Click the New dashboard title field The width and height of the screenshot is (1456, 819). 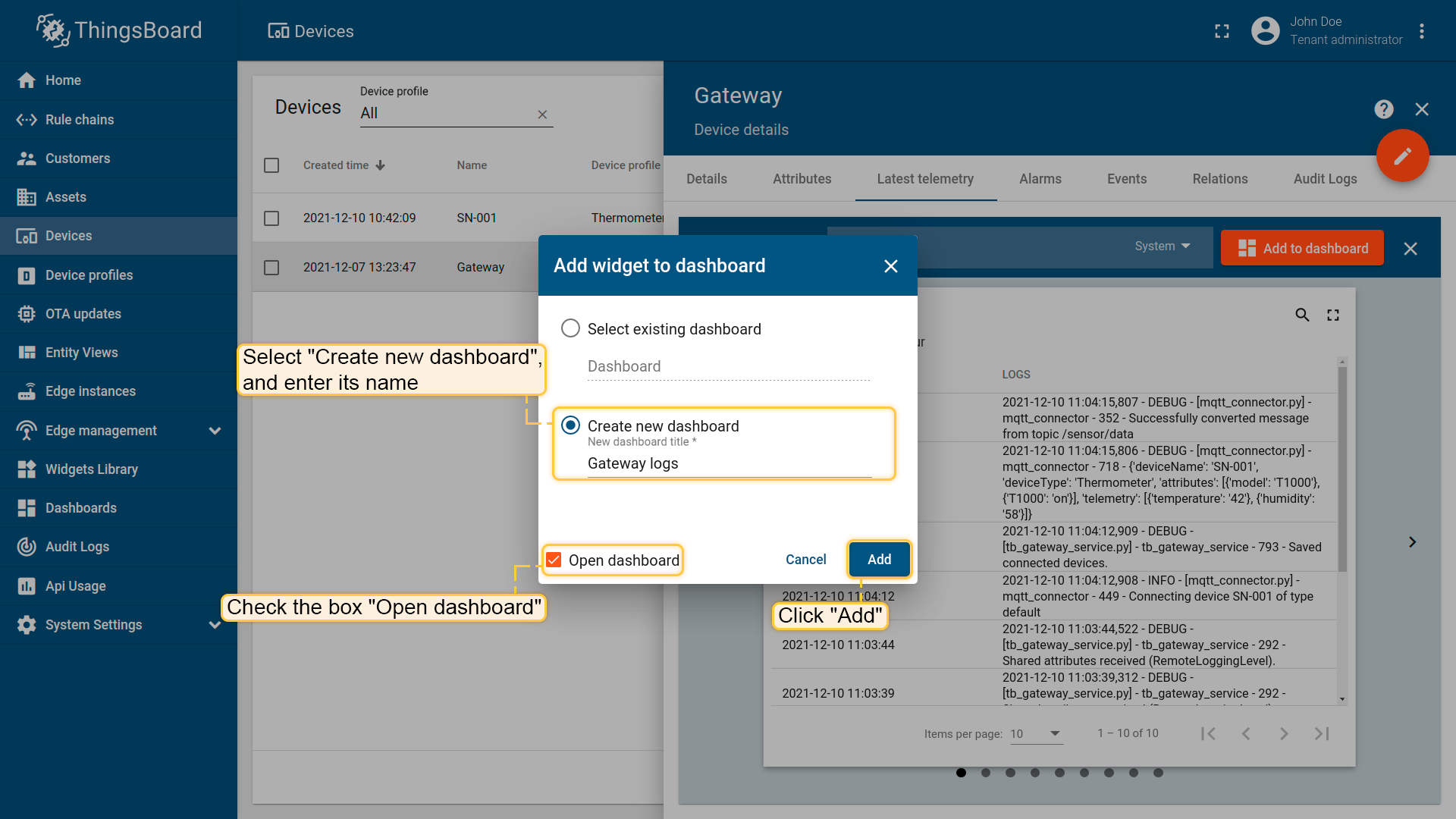pos(730,464)
